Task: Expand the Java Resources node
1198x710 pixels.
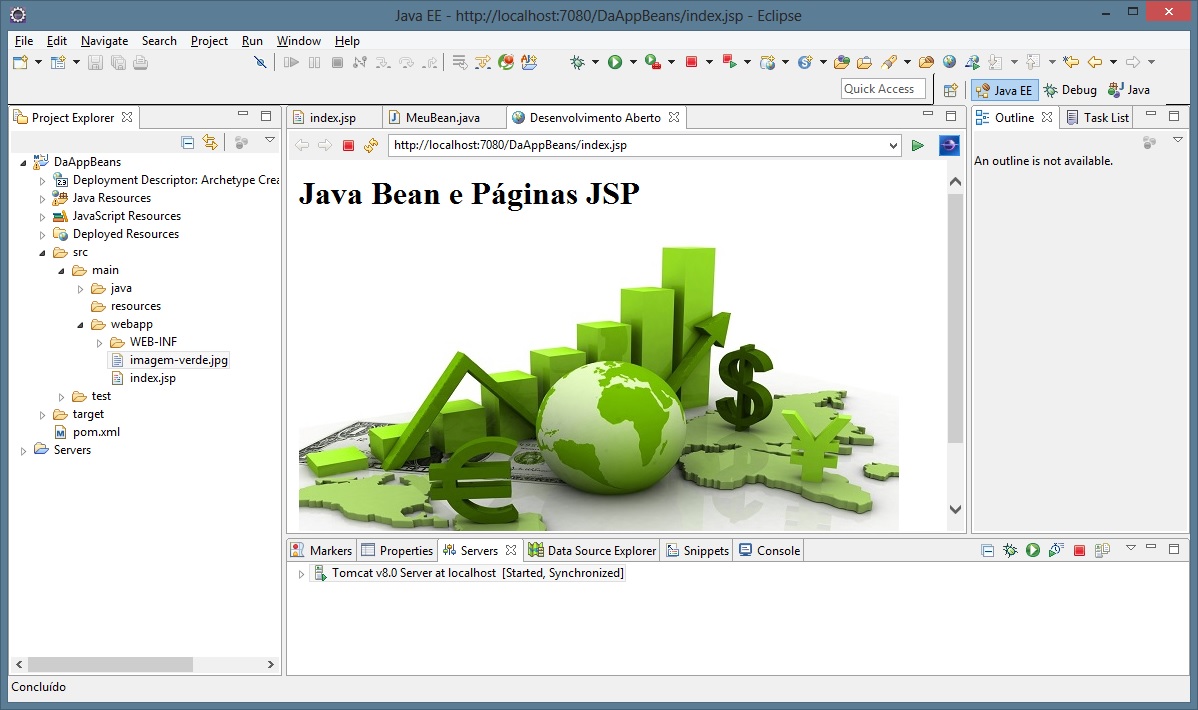Action: [43, 198]
